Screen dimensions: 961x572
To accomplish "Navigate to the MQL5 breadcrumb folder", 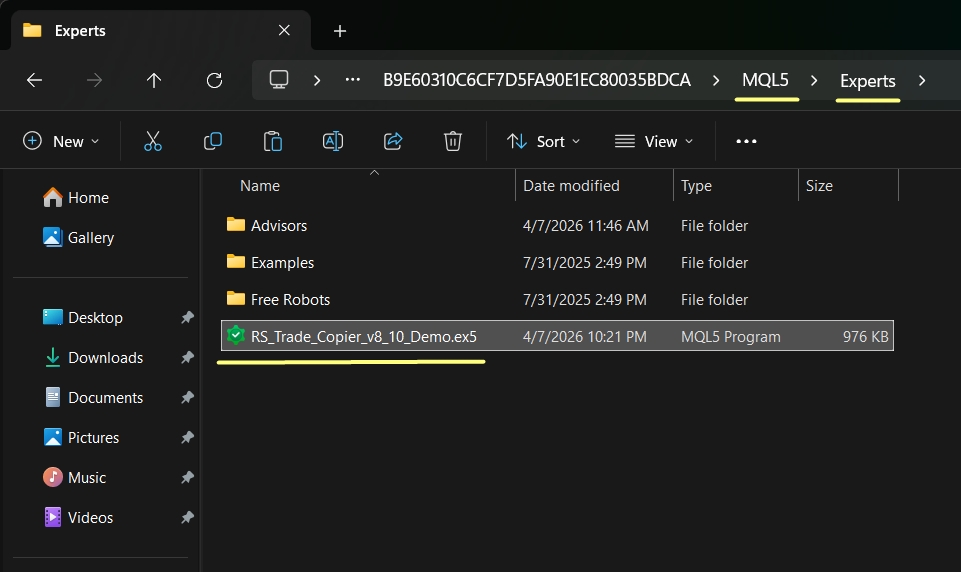I will click(x=765, y=80).
